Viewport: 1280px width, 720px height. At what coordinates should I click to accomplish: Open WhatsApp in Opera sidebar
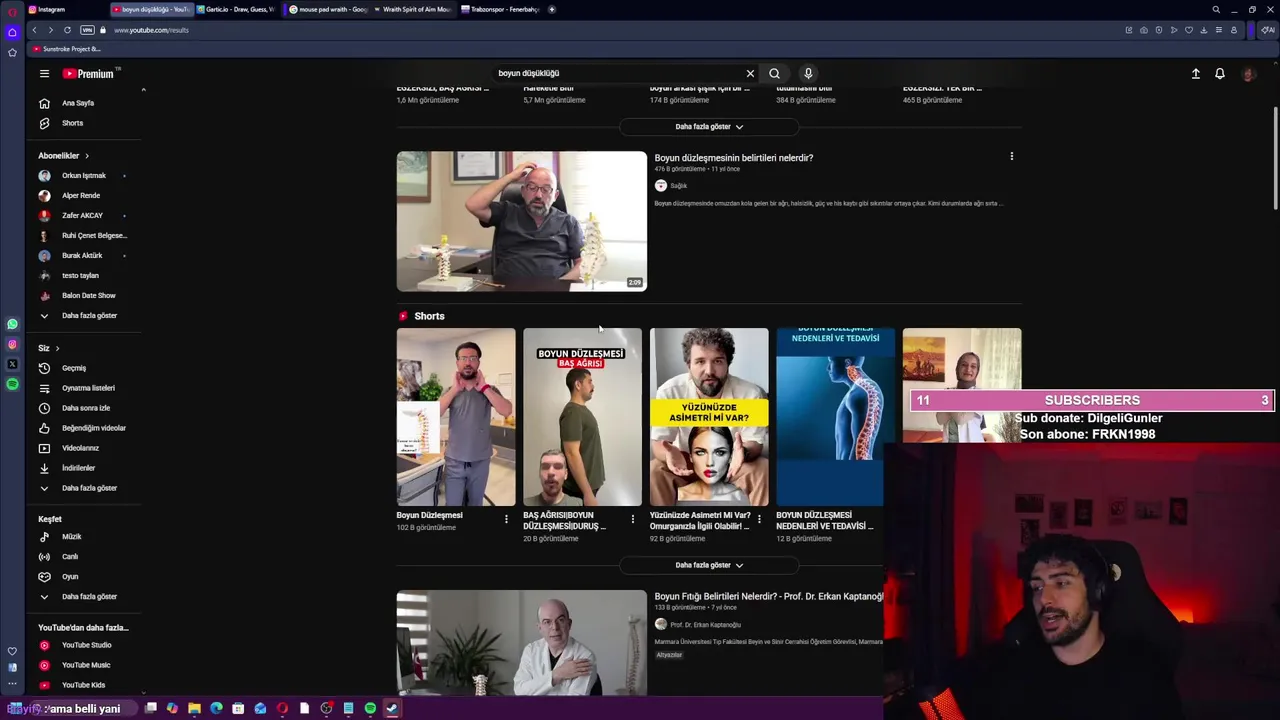12,324
